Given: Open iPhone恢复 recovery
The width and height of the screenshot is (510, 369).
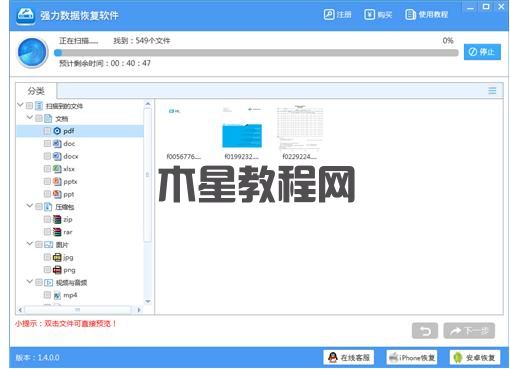Looking at the screenshot, I should 412,358.
